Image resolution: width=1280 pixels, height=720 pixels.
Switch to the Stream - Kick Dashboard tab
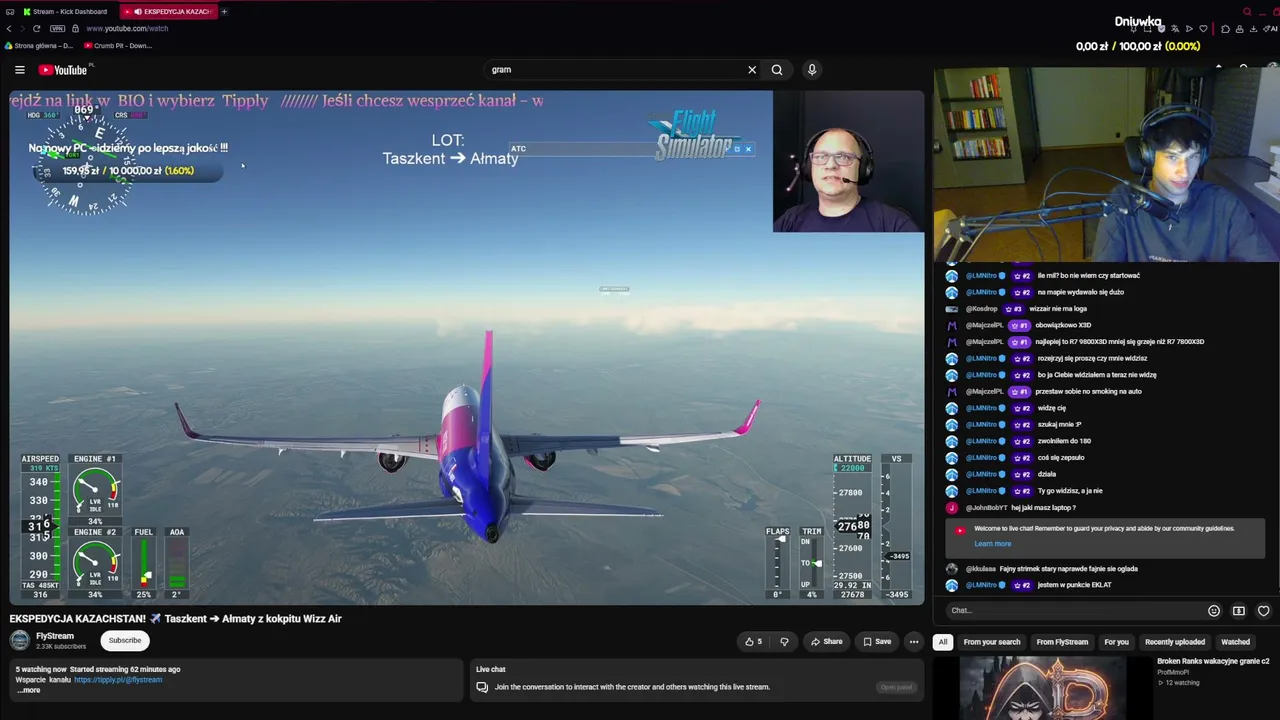pos(66,12)
